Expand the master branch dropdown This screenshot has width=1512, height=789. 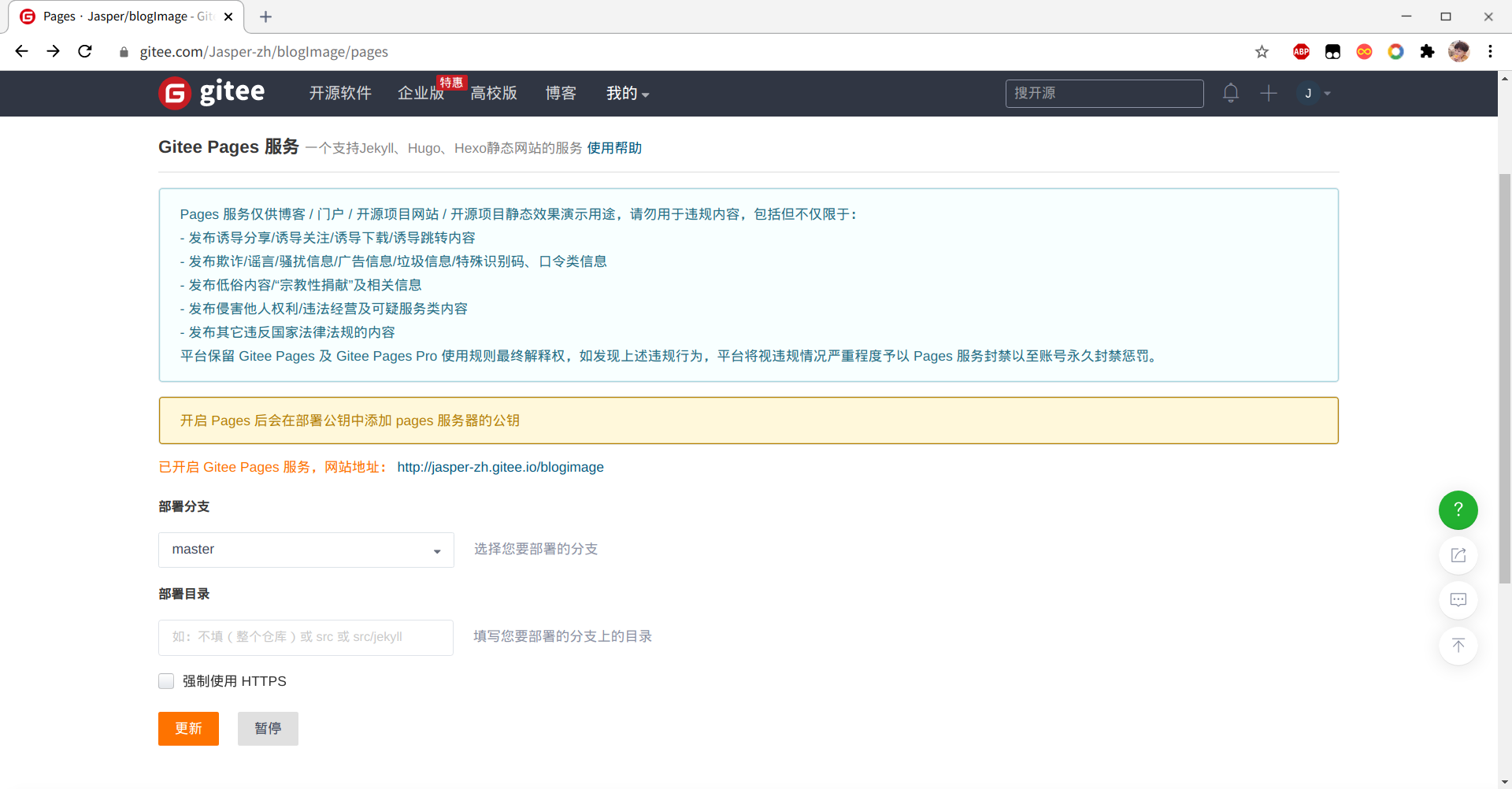tap(306, 550)
